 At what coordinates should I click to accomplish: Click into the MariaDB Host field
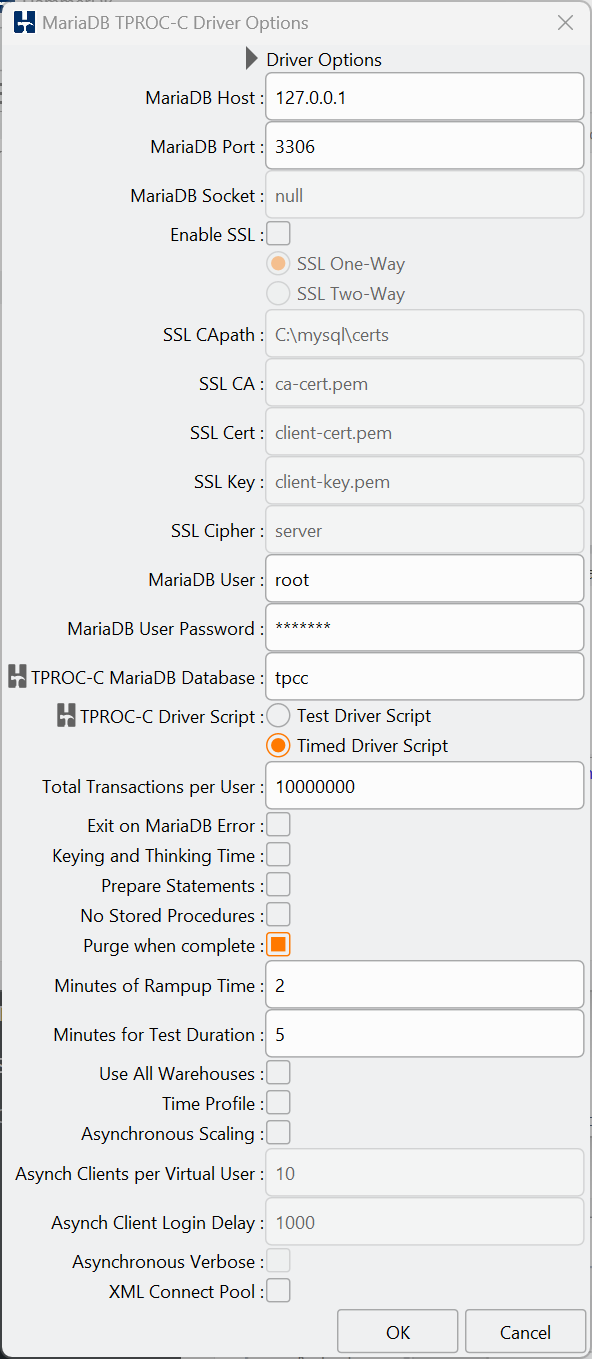[425, 97]
